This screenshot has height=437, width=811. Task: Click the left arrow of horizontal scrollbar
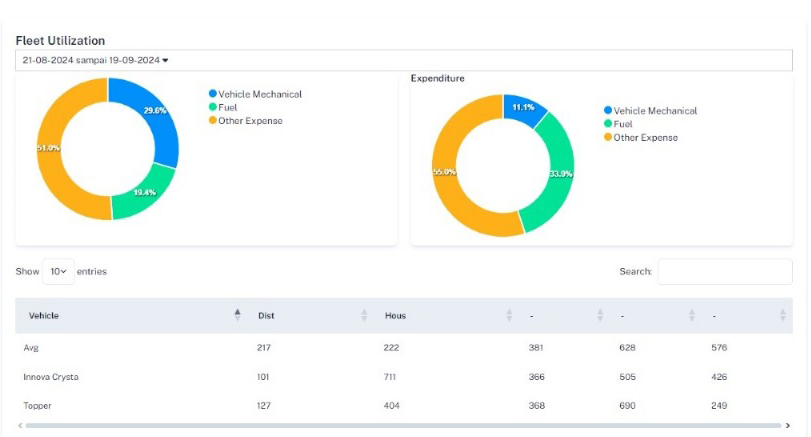(x=20, y=426)
